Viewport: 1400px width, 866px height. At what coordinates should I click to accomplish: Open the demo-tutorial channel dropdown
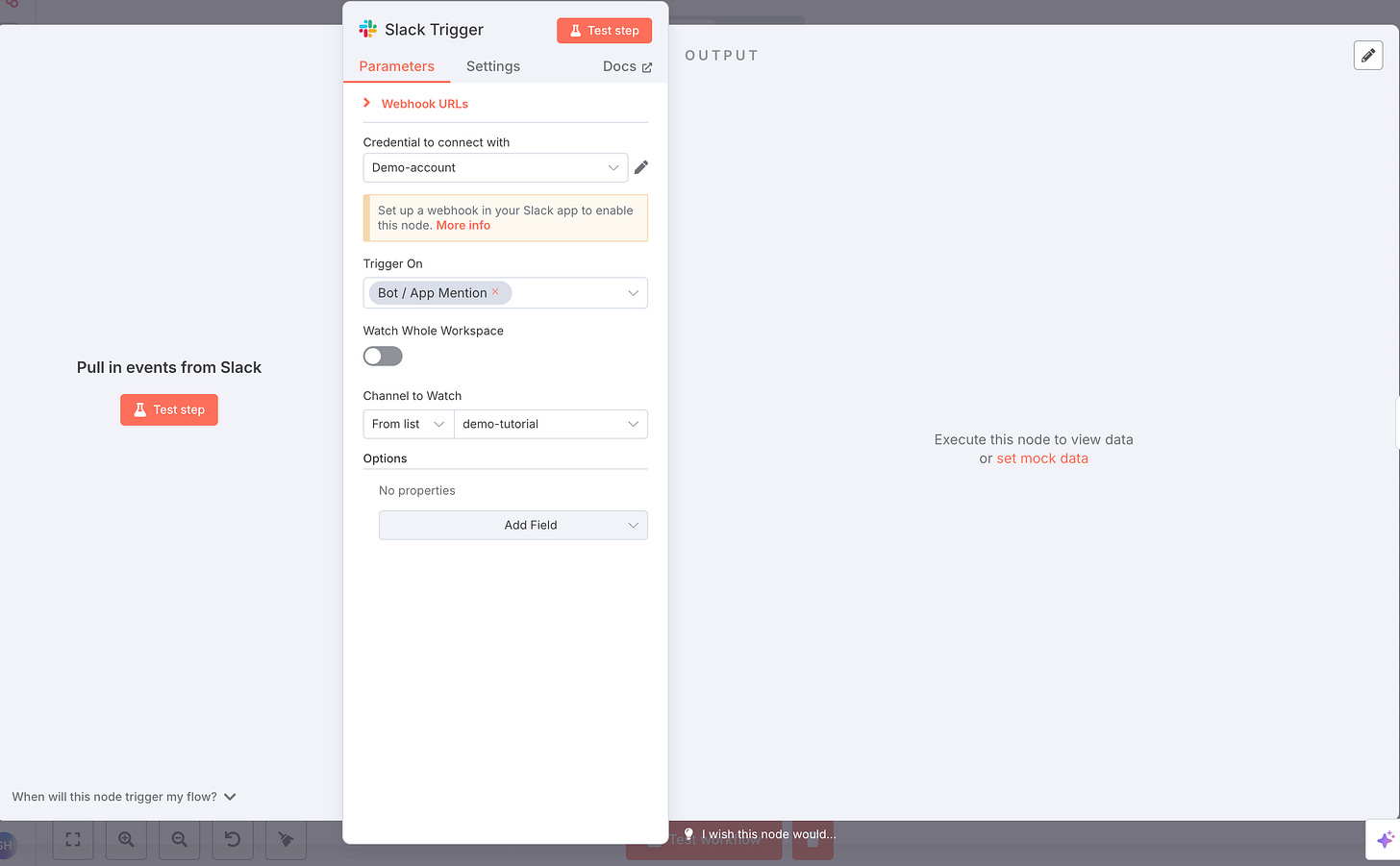click(551, 424)
